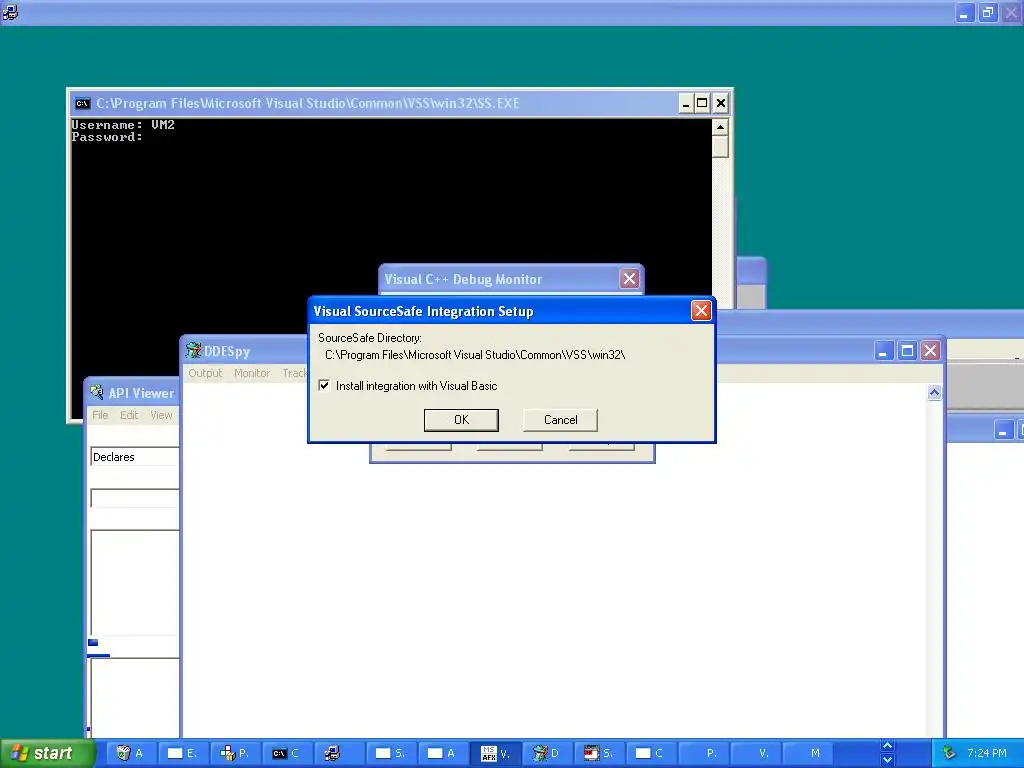Switch to taskbar item S. with white icon
The height and width of the screenshot is (768, 1024).
click(x=391, y=753)
